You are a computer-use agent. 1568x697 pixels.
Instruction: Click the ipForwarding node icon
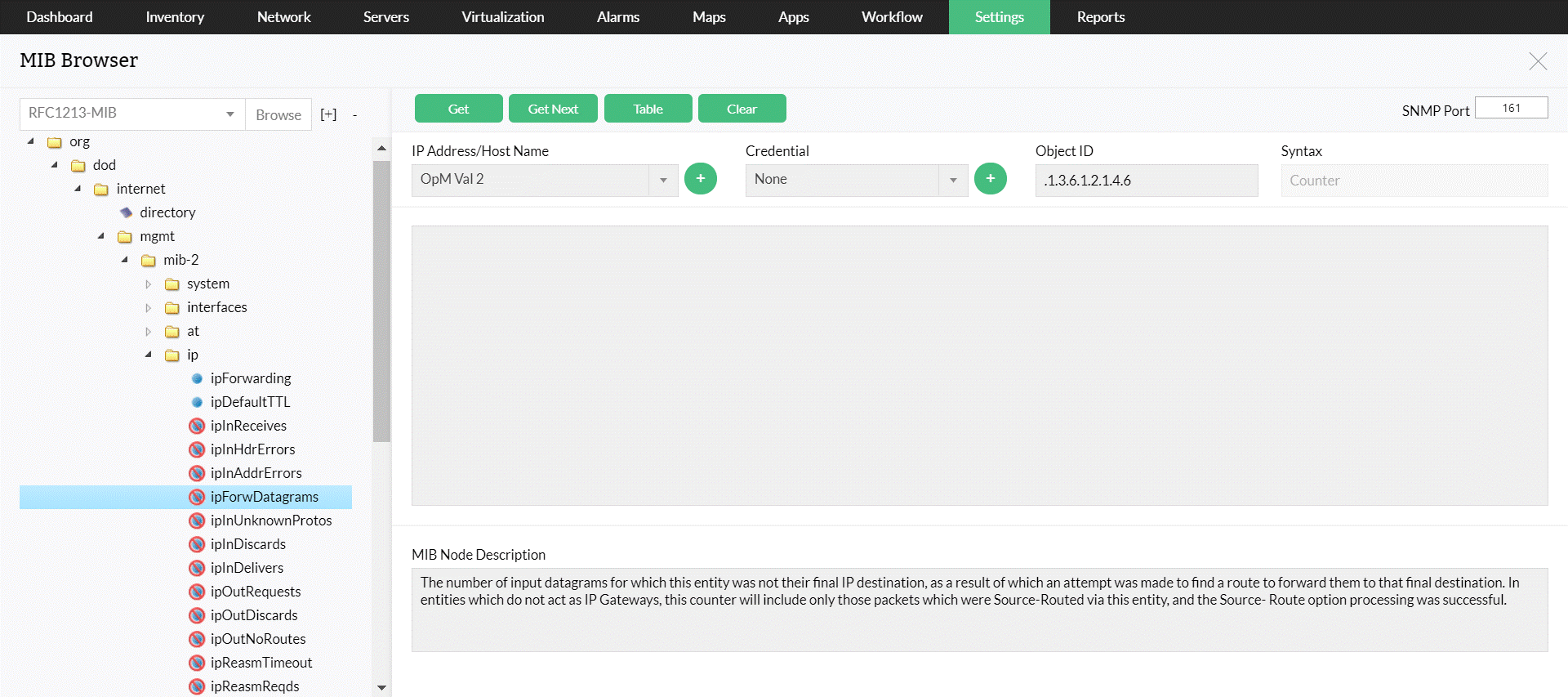(x=197, y=378)
